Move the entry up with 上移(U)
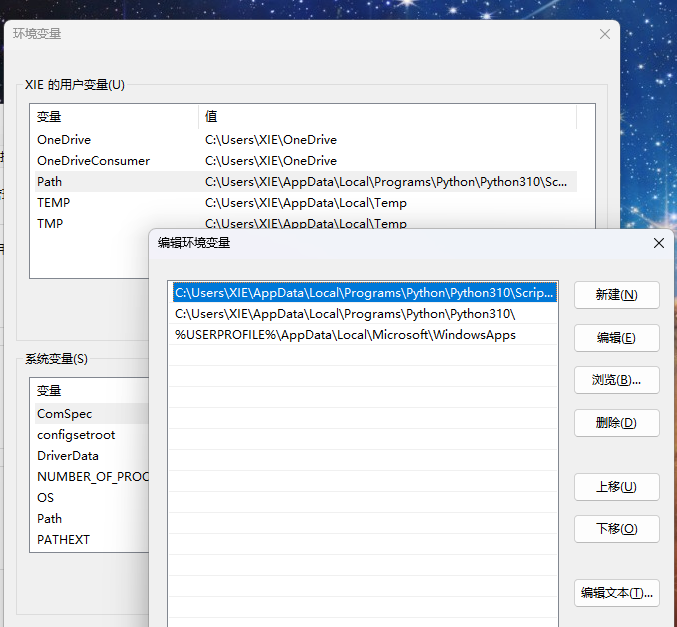Viewport: 677px width, 627px height. coord(617,487)
